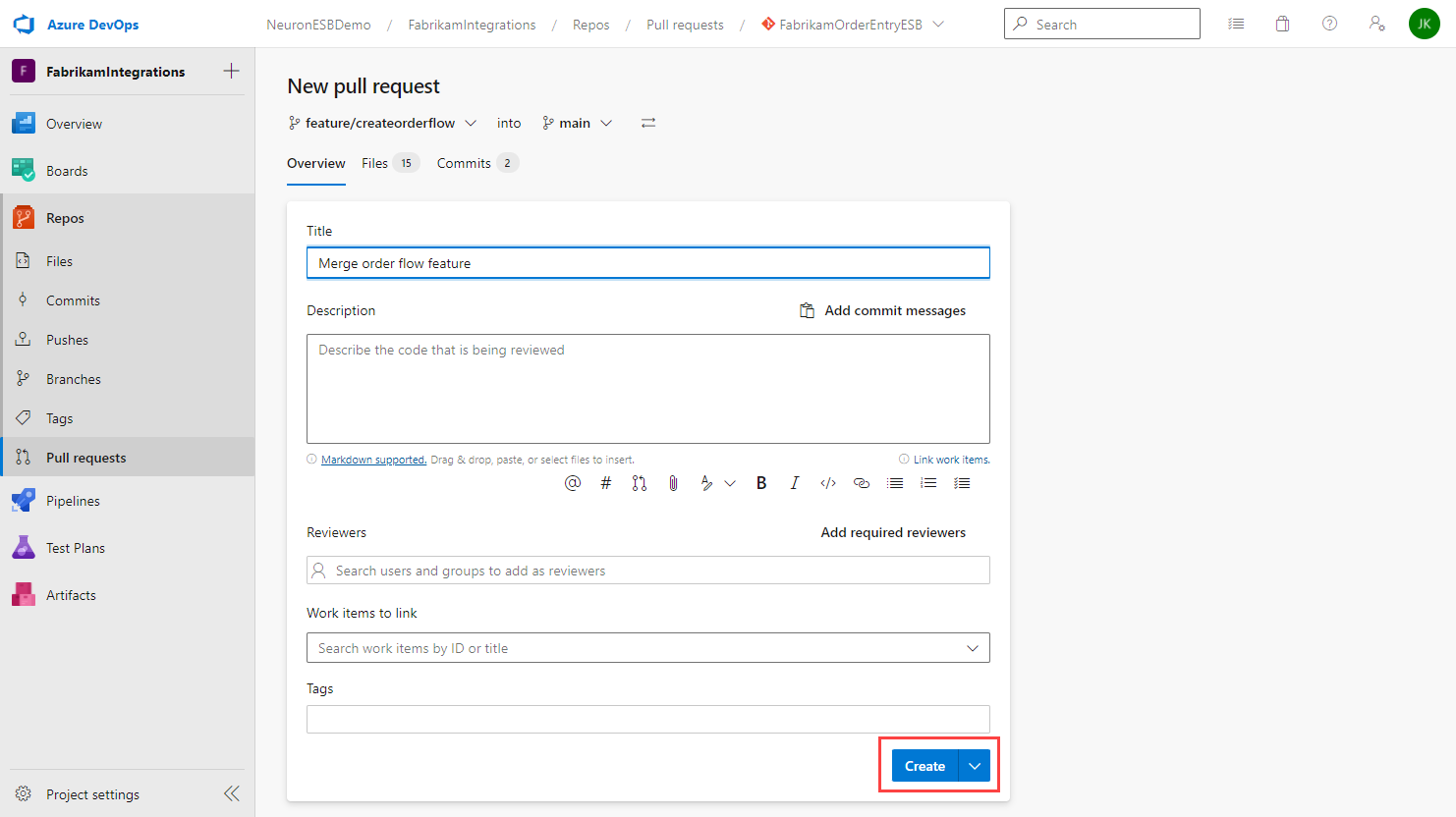Open Marketplace shopping bag icon
This screenshot has height=817, width=1456.
[1283, 24]
